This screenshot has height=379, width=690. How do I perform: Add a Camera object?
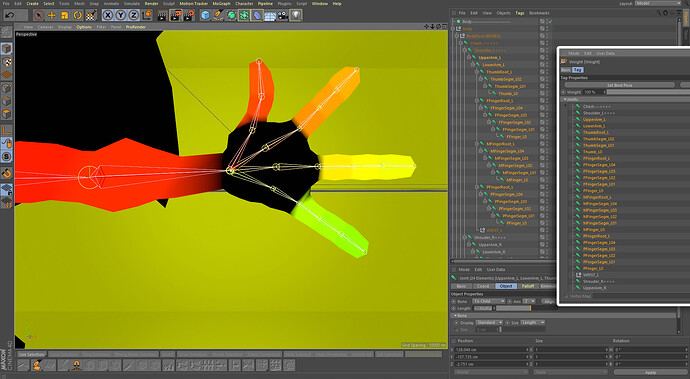point(283,15)
